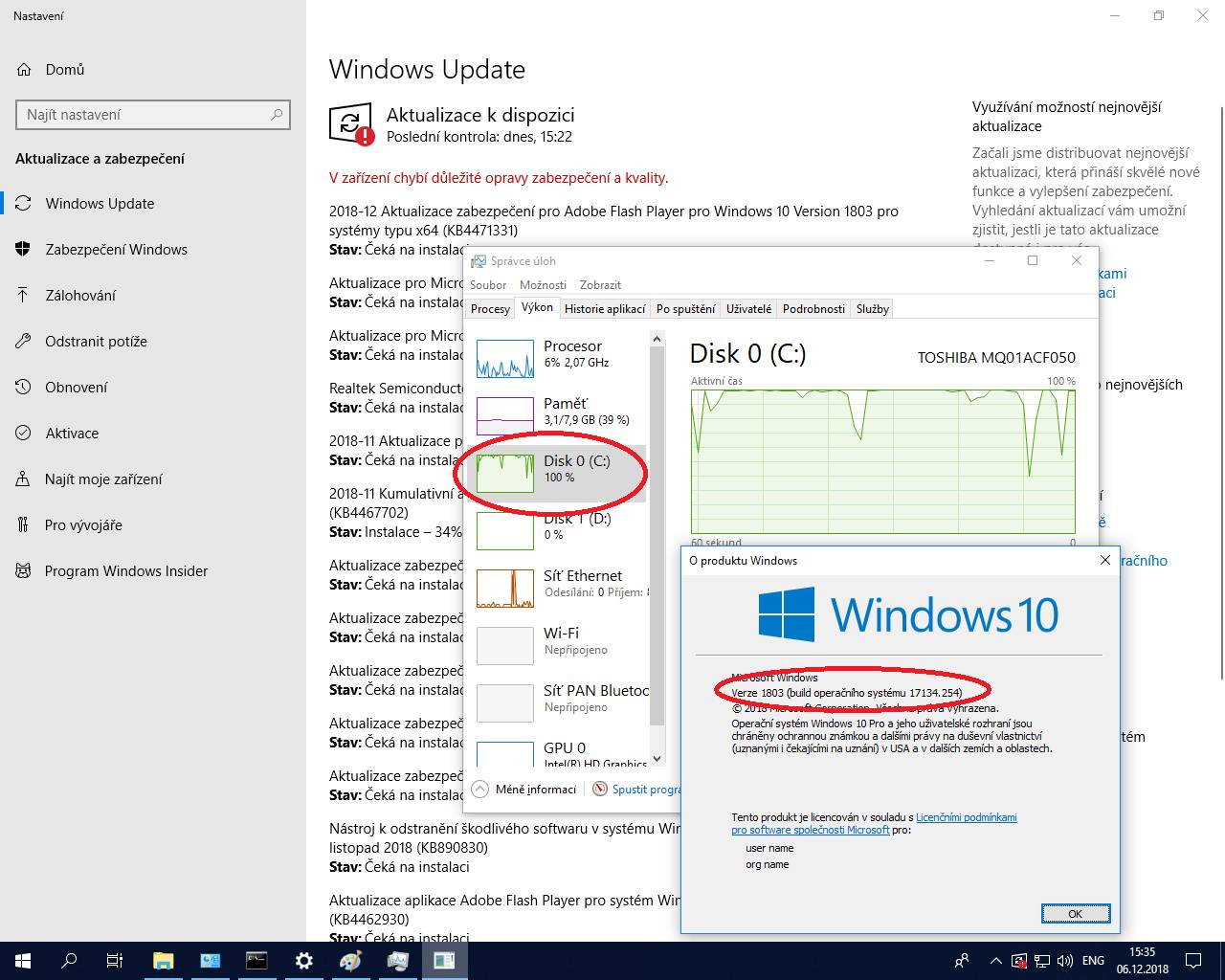
Task: Open Command Prompt taskbar icon
Action: click(256, 961)
